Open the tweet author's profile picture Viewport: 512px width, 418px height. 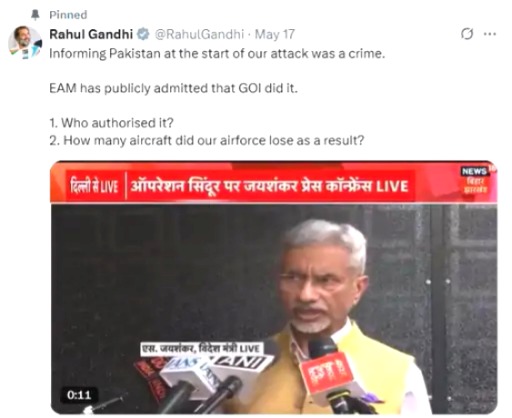point(25,42)
